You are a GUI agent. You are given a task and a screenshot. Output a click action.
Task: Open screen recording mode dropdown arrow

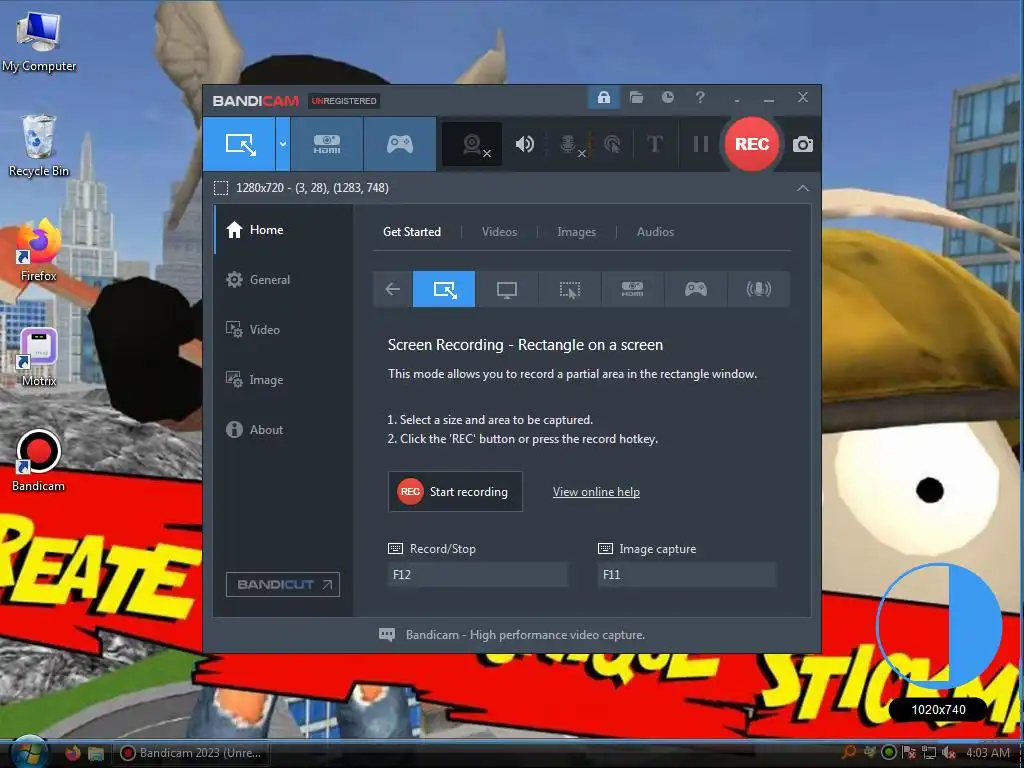(283, 144)
